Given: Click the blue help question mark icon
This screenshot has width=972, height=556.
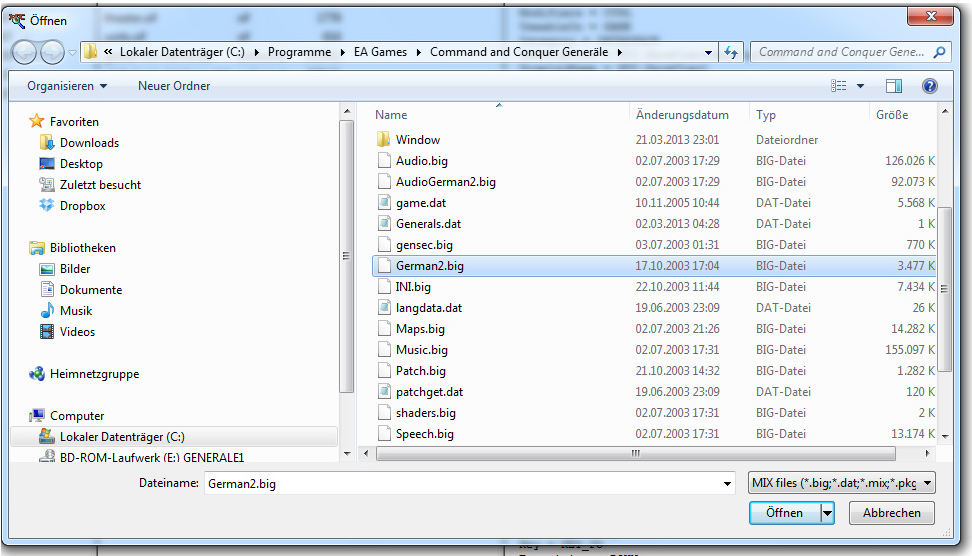Looking at the screenshot, I should tap(930, 86).
